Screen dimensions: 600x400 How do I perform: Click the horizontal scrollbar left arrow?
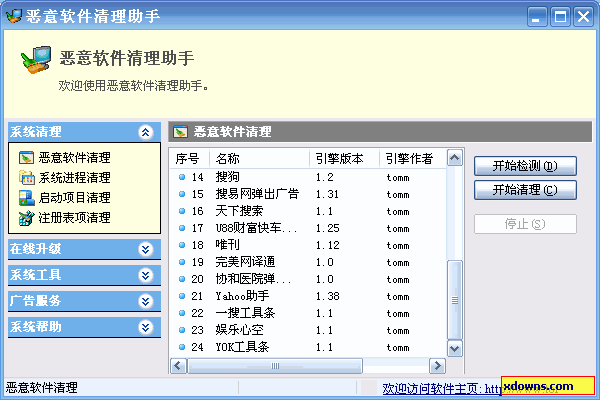pyautogui.click(x=178, y=366)
